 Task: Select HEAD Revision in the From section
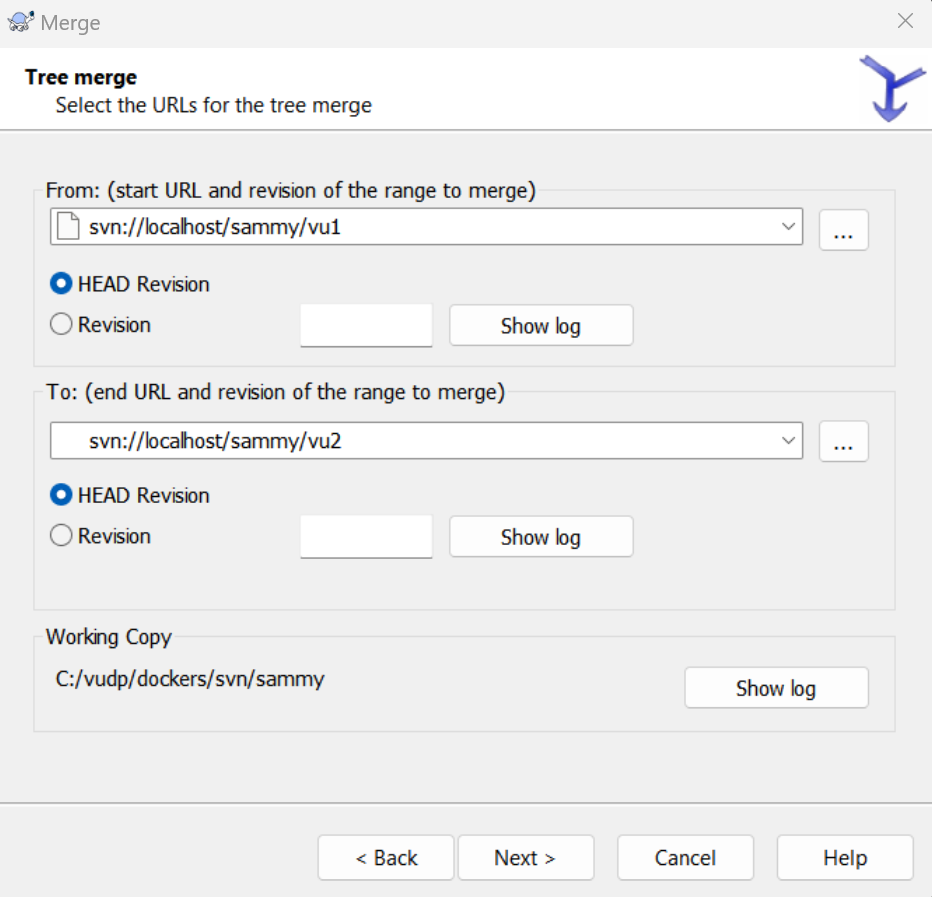coord(62,284)
